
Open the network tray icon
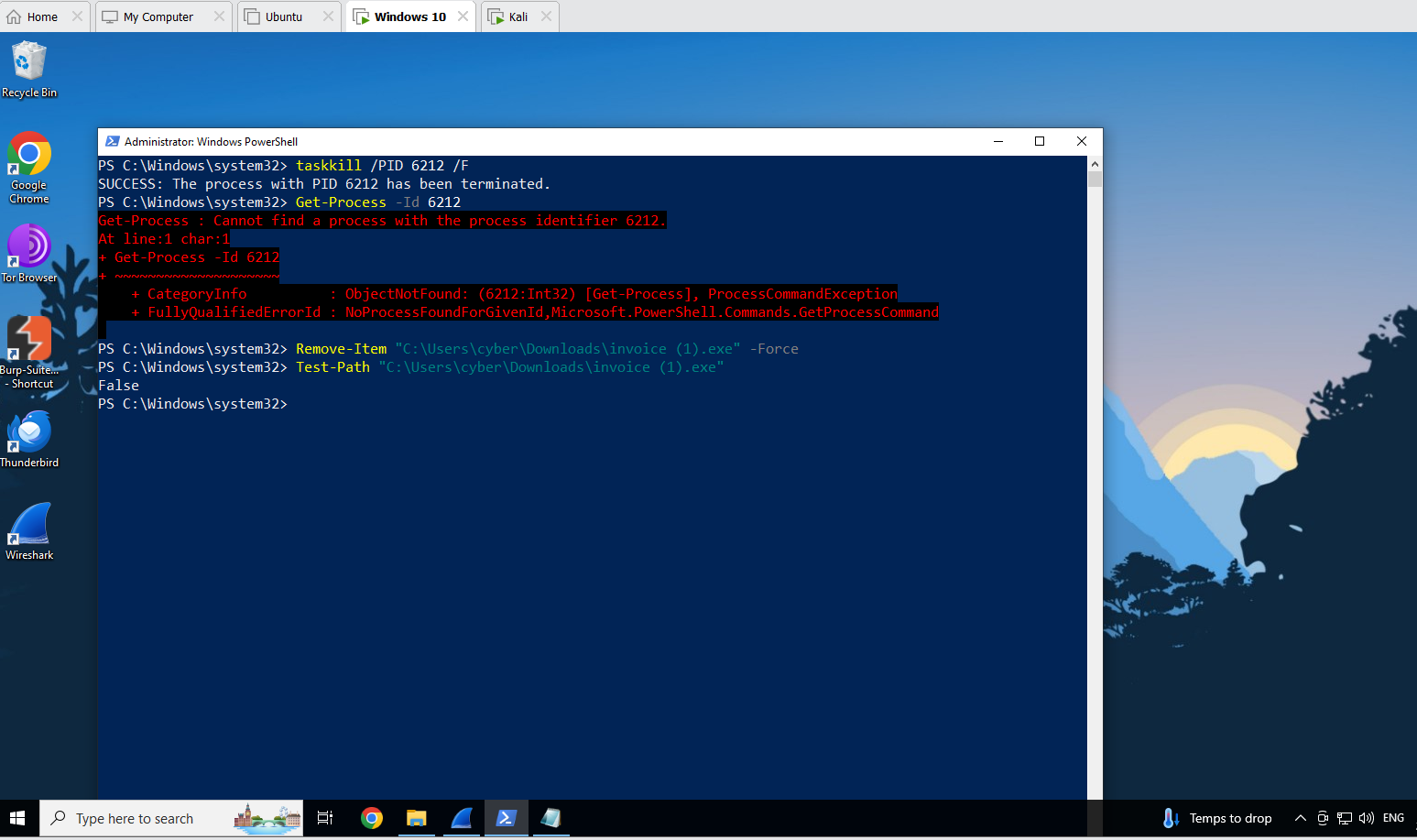click(x=1345, y=818)
